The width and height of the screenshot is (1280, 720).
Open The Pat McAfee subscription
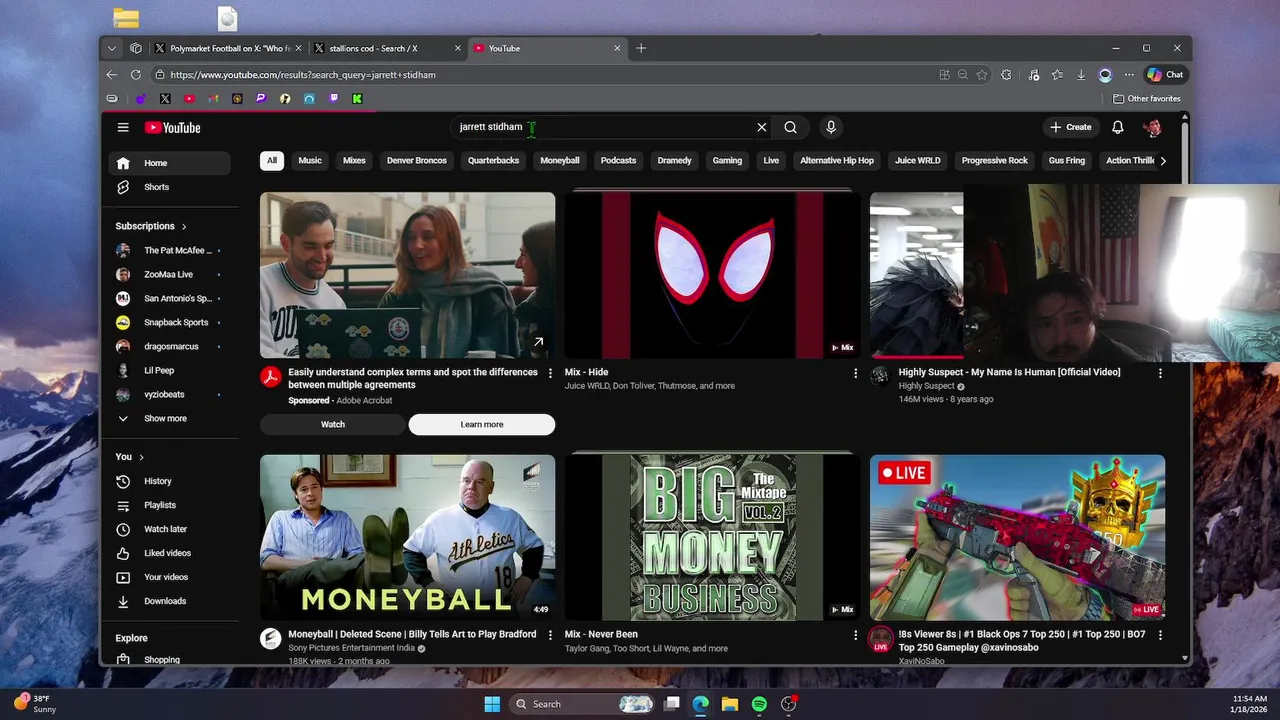tap(170, 250)
